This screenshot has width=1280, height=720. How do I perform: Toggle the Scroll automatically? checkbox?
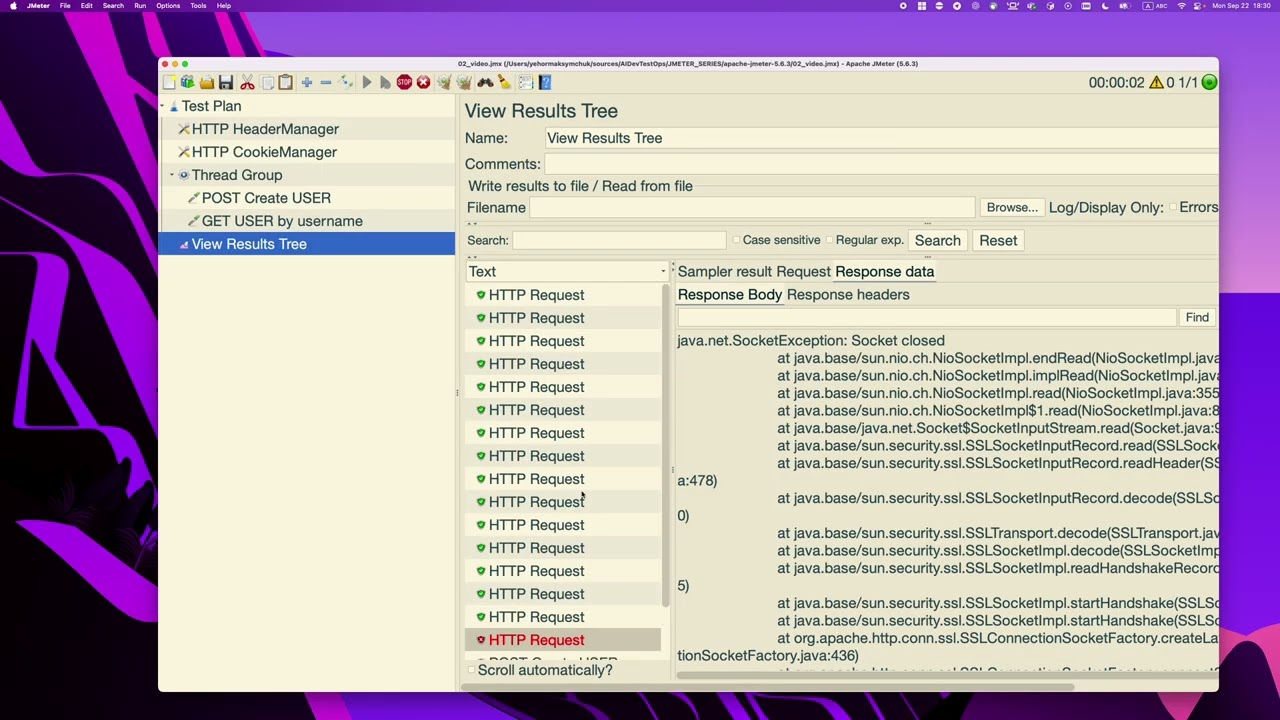pyautogui.click(x=472, y=670)
